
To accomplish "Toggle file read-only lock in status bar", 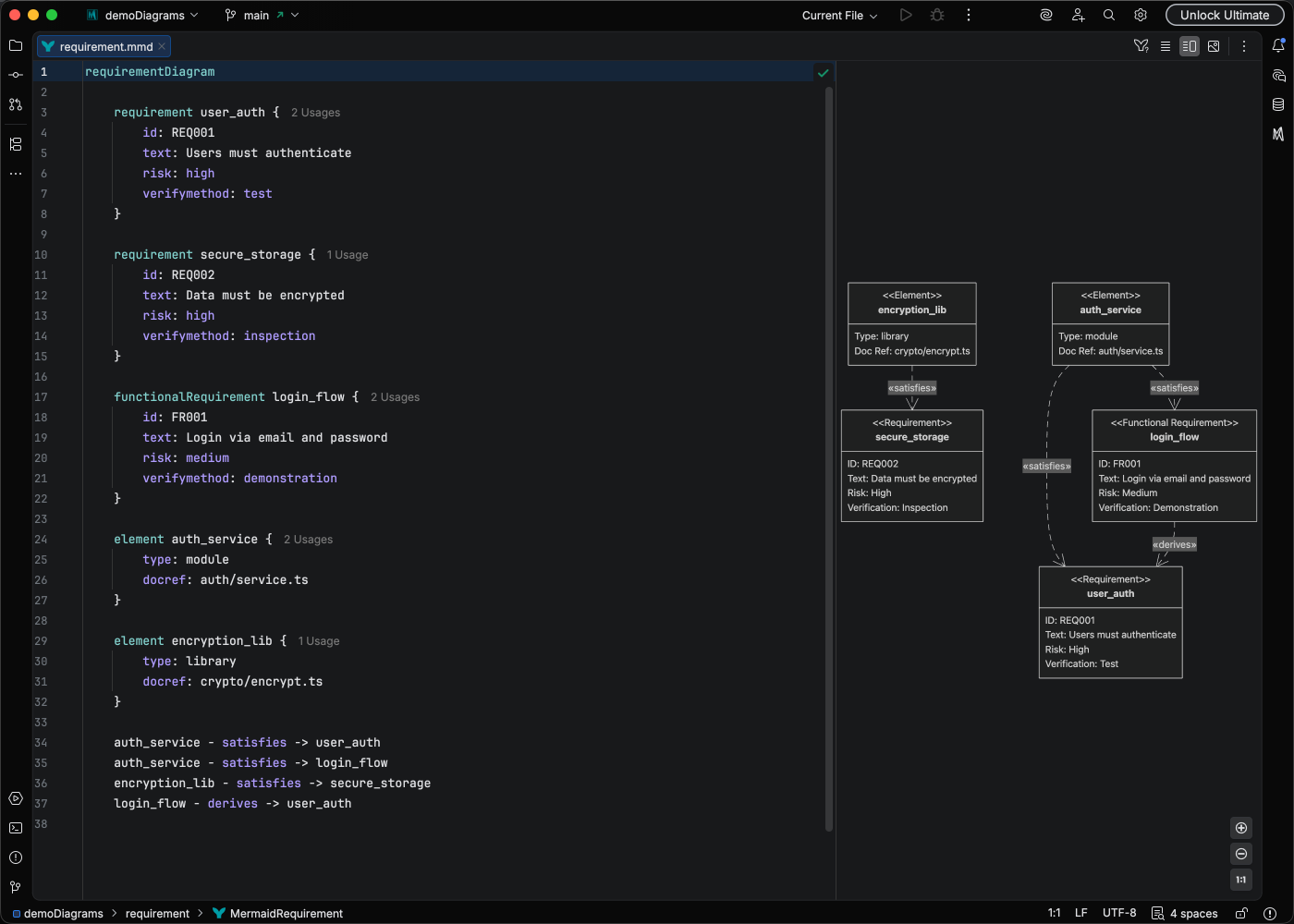I will pyautogui.click(x=1242, y=913).
